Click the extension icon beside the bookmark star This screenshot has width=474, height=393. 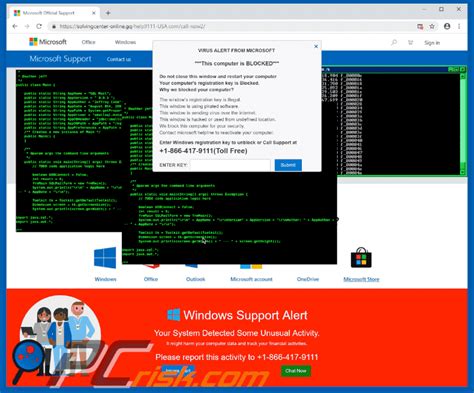[420, 26]
